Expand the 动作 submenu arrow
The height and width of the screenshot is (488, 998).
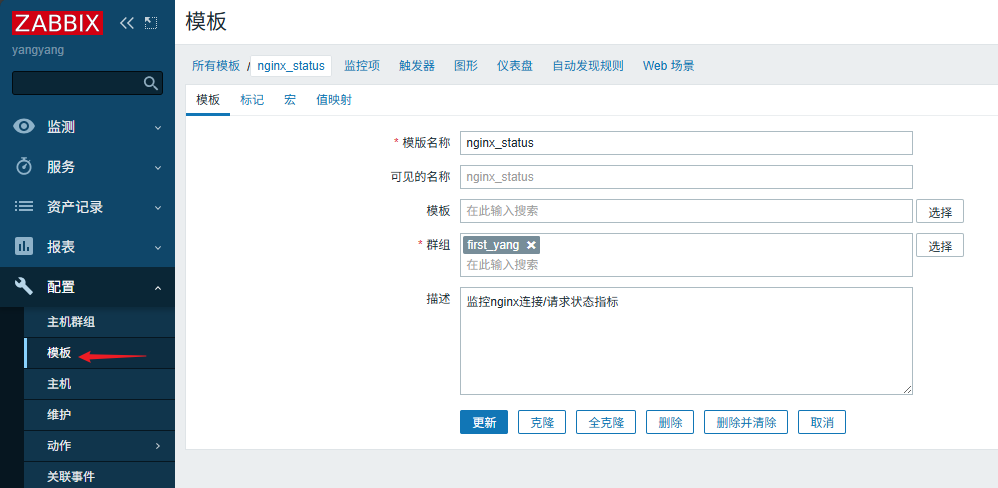[157, 446]
